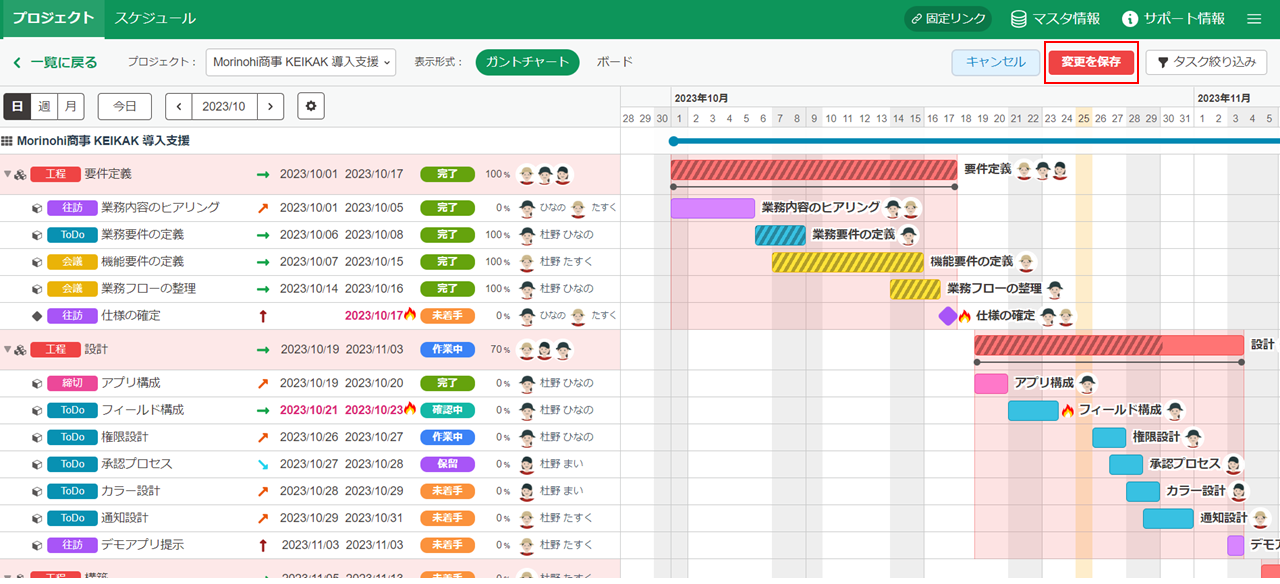The width and height of the screenshot is (1280, 584).
Task: Click the 業務内容のヒアリング purple gantt bar
Action: pos(713,208)
